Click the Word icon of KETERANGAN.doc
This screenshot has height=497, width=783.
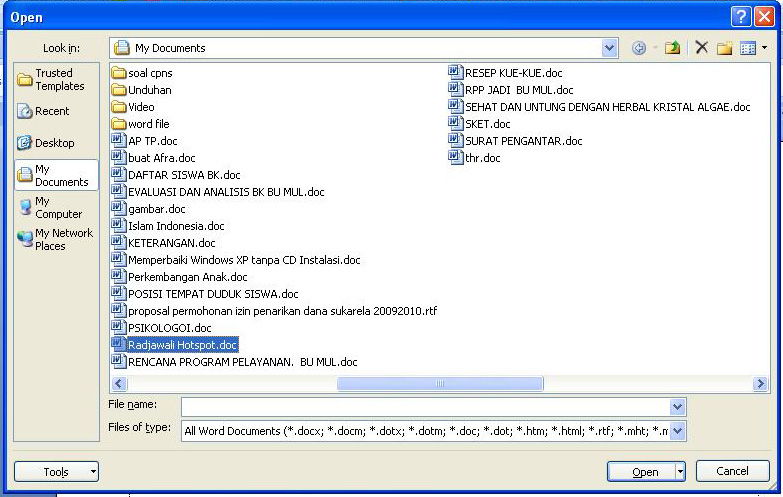(118, 242)
